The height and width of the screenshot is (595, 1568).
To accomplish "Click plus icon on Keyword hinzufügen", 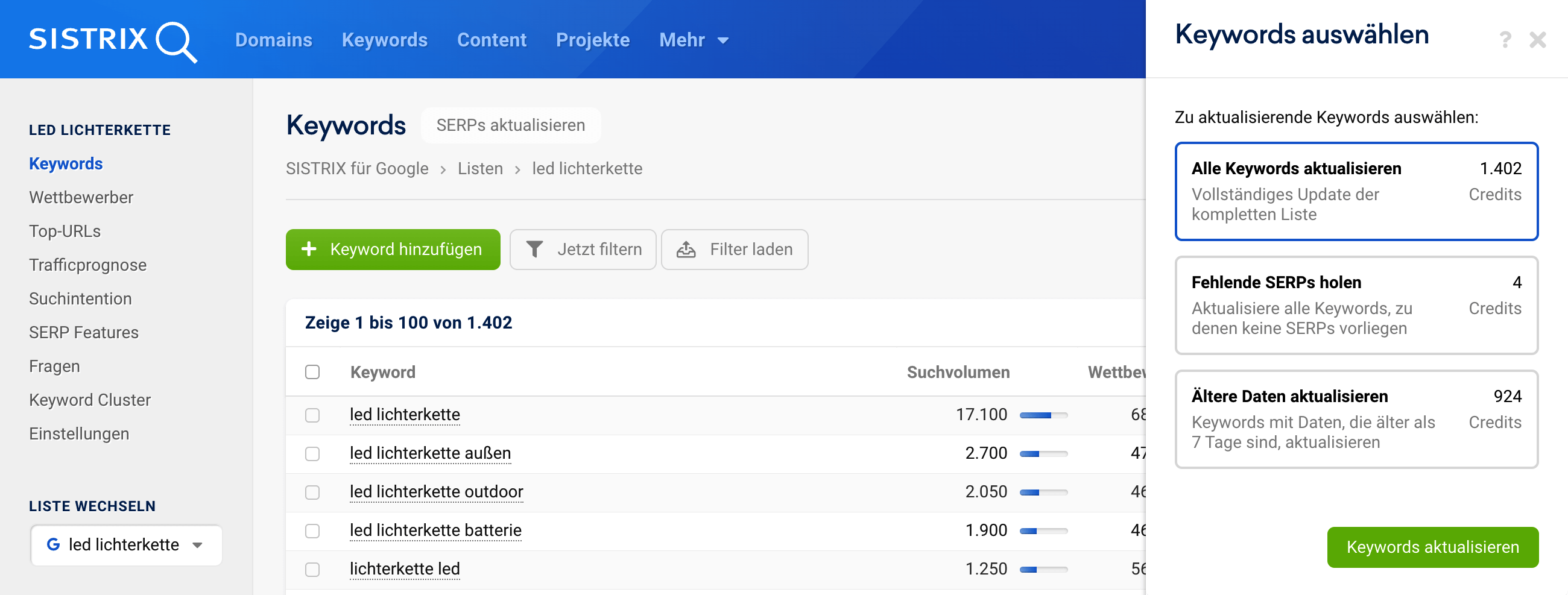I will (309, 249).
